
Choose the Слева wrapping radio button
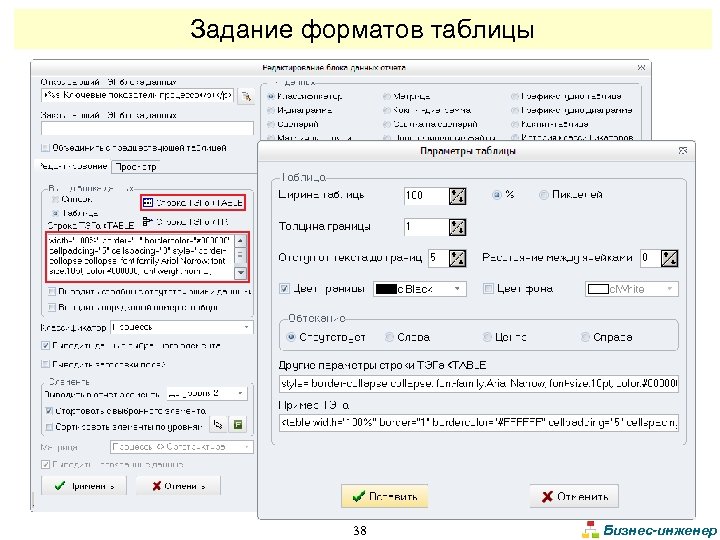[x=389, y=337]
